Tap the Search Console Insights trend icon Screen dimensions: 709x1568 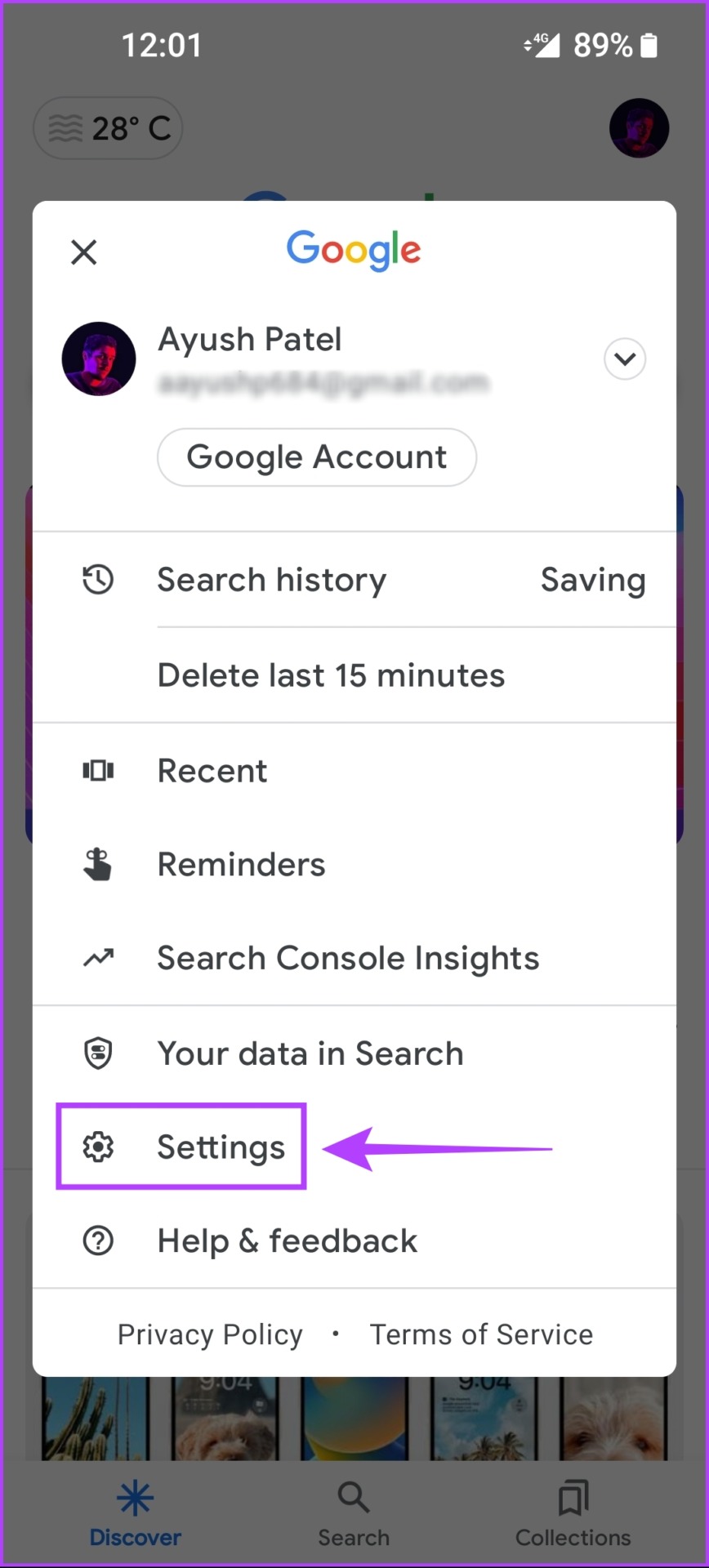[x=98, y=957]
